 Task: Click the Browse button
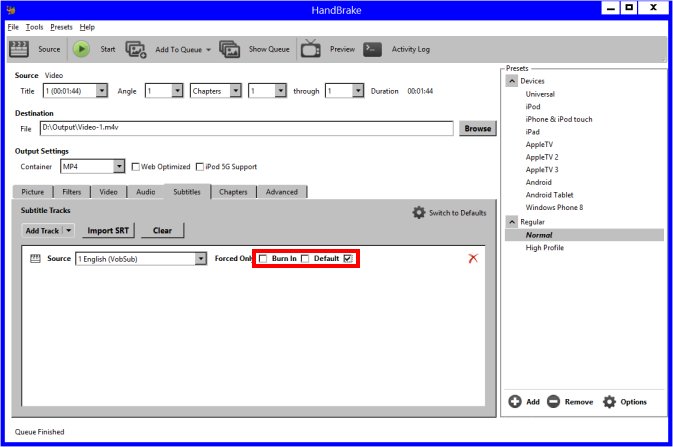(478, 128)
